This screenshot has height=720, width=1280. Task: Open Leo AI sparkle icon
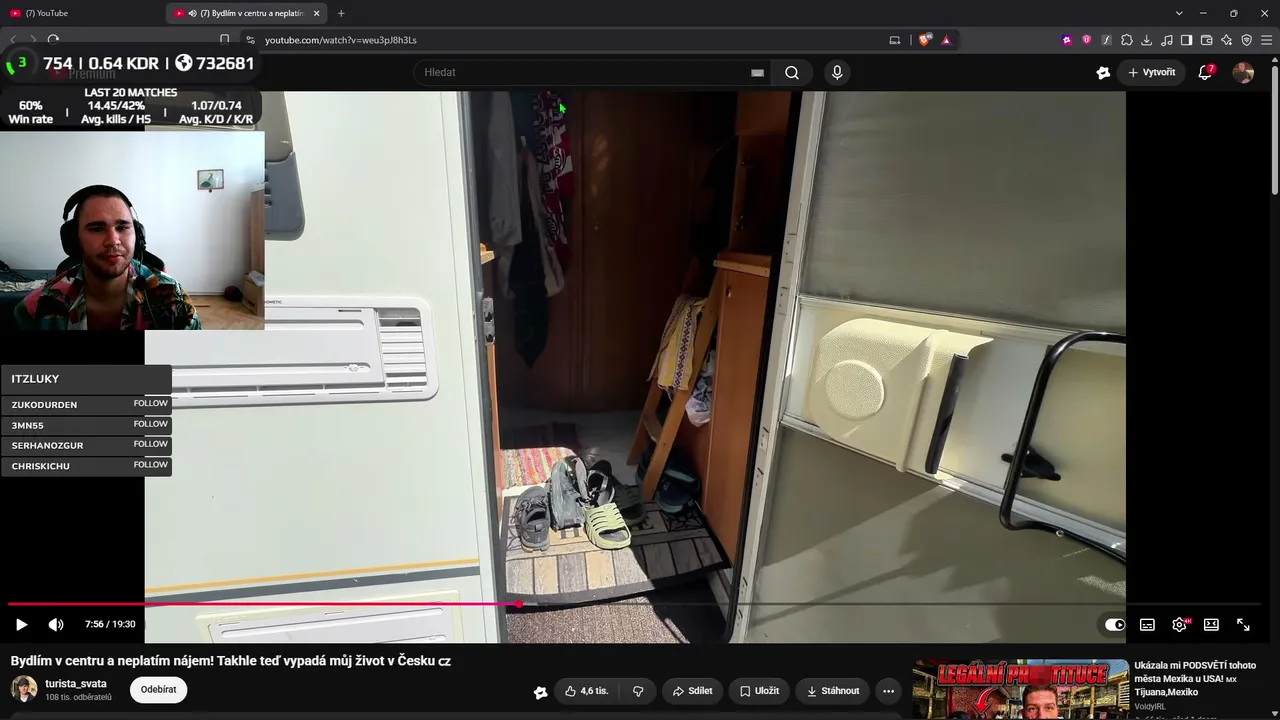(1226, 40)
